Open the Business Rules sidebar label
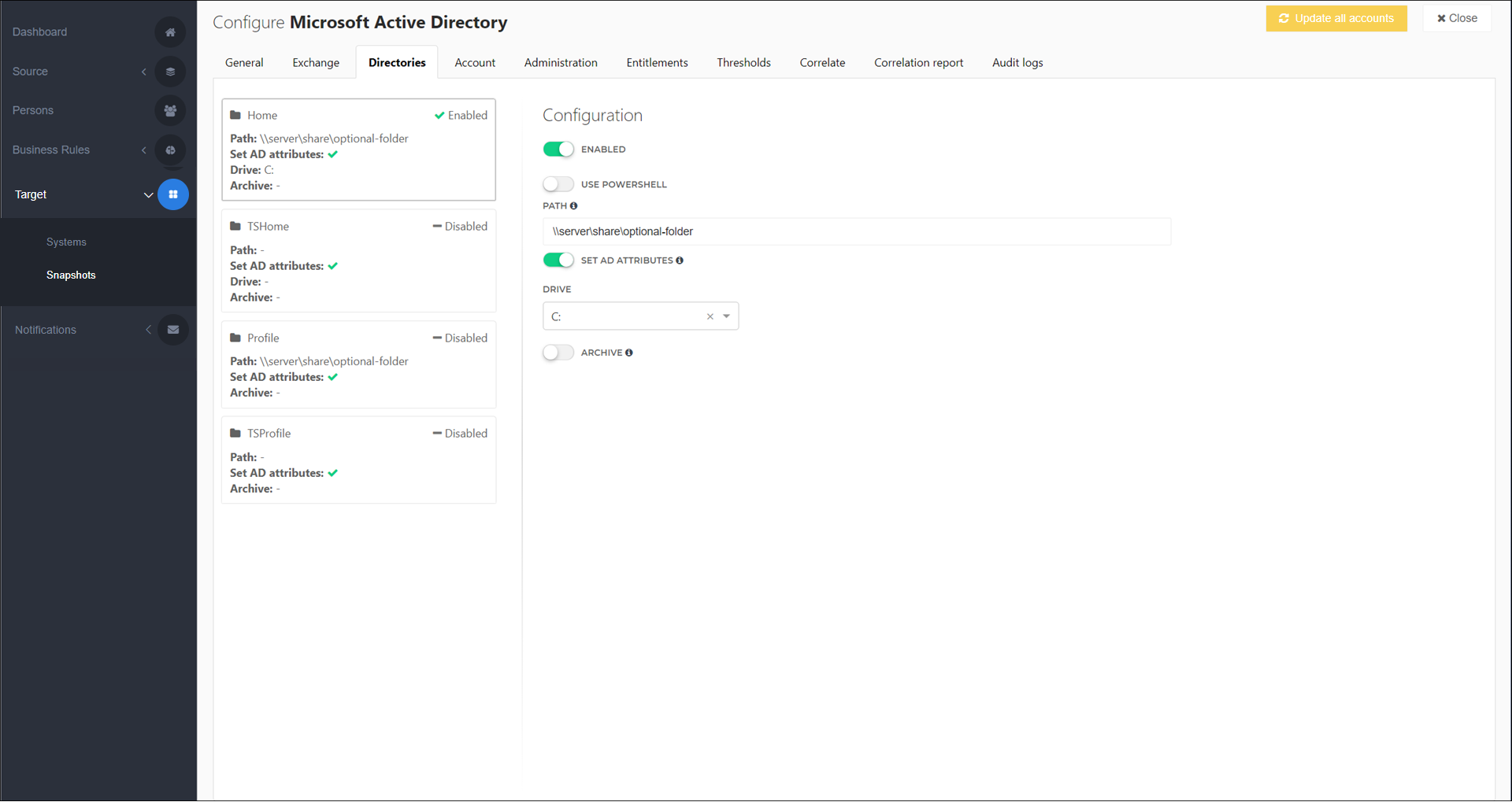1512x802 pixels. pyautogui.click(x=51, y=150)
